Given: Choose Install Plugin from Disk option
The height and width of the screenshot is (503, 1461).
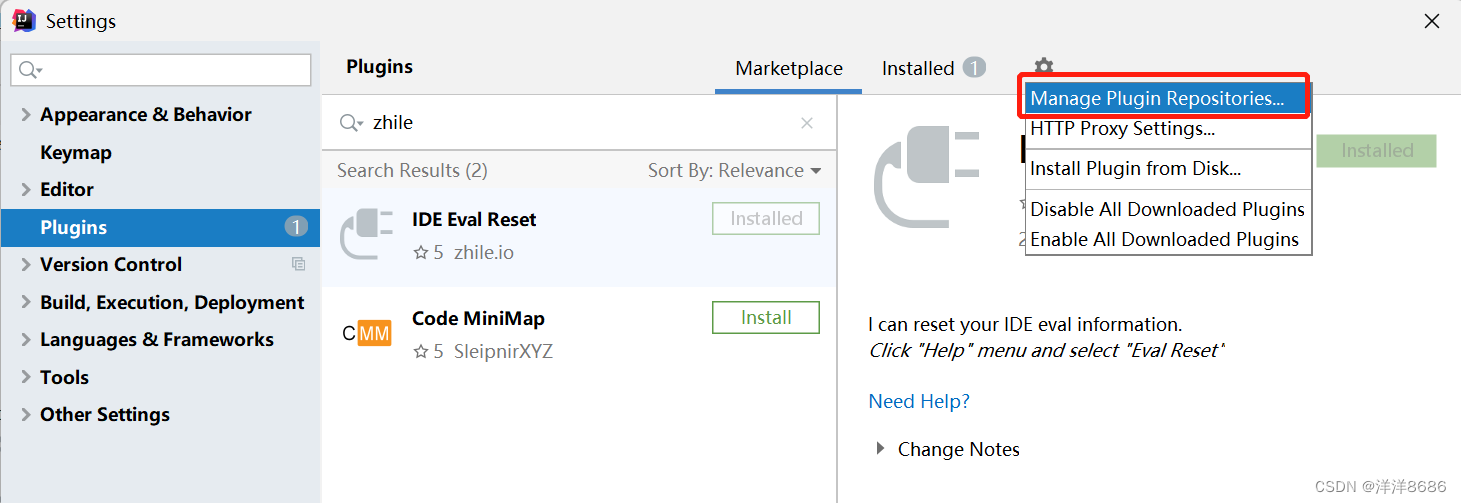Looking at the screenshot, I should pyautogui.click(x=1135, y=169).
